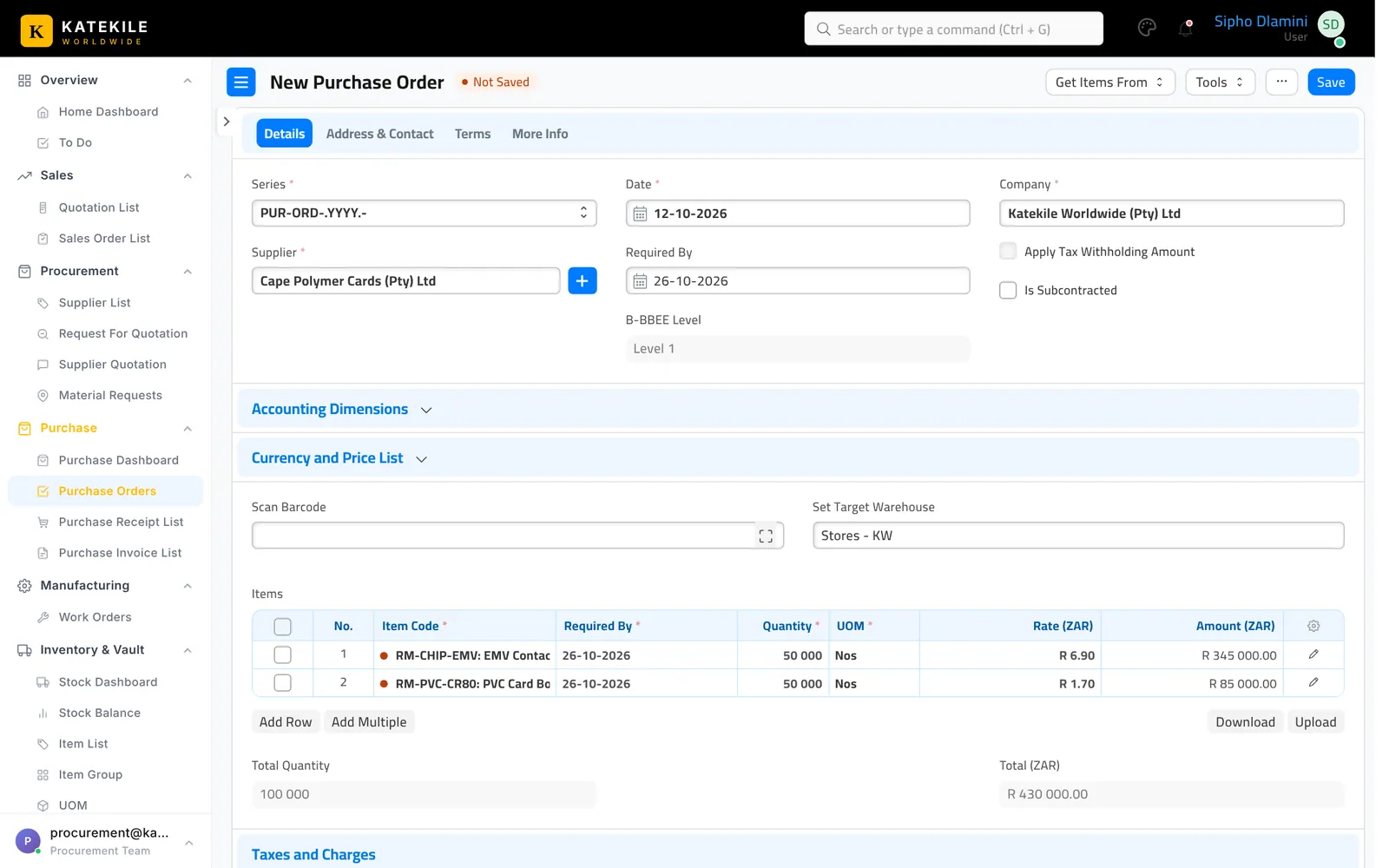The width and height of the screenshot is (1389, 868).
Task: Toggle Apply Tax Withholding Amount checkbox
Action: coord(1008,252)
